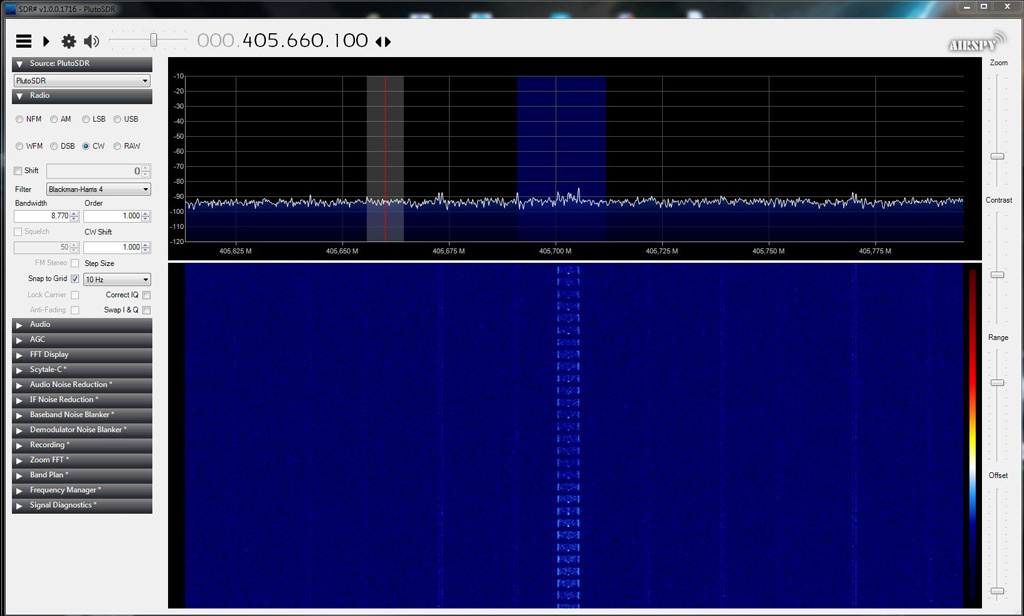
Task: Expand the Audio Noise Reduction panel
Action: coord(82,385)
